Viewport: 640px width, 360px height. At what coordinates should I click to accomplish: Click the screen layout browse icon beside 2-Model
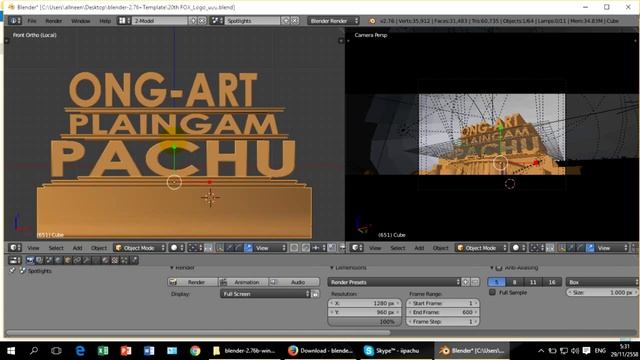(x=124, y=20)
